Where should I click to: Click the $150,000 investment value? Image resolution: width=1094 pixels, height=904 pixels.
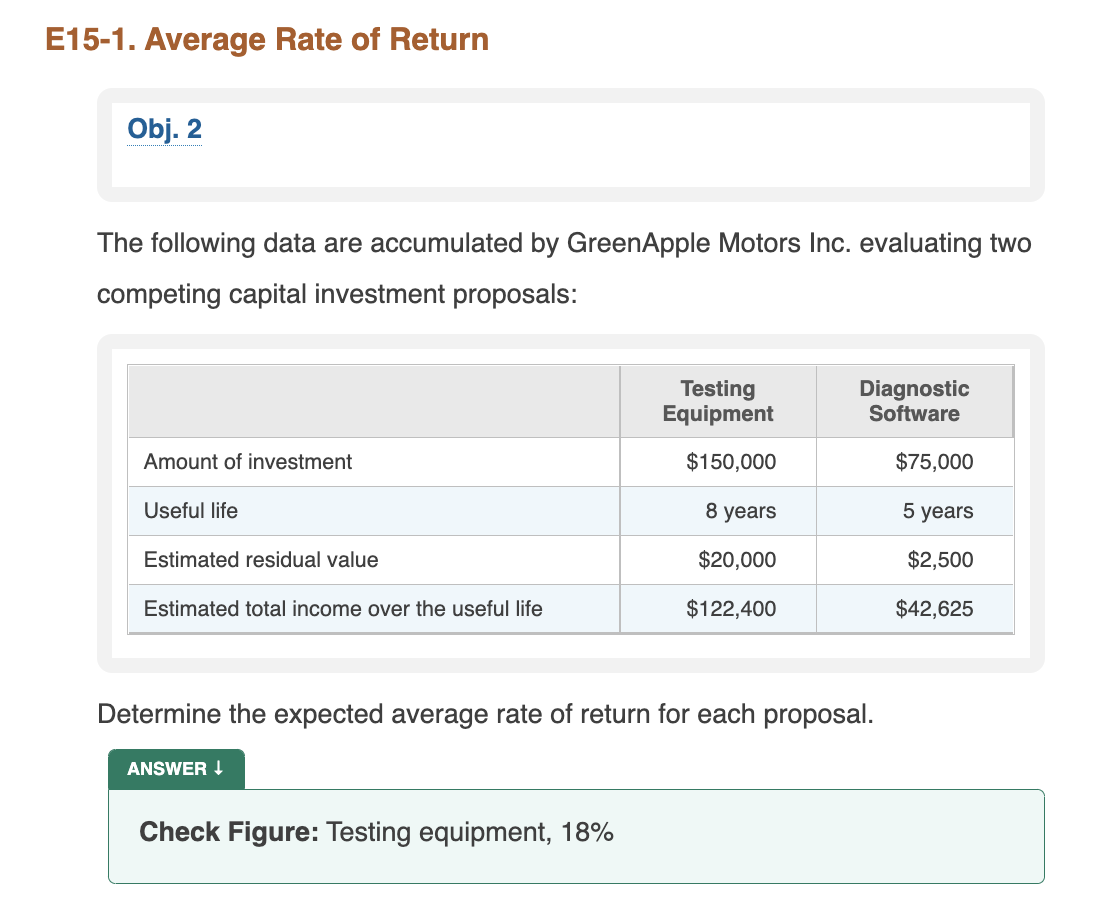click(x=730, y=462)
